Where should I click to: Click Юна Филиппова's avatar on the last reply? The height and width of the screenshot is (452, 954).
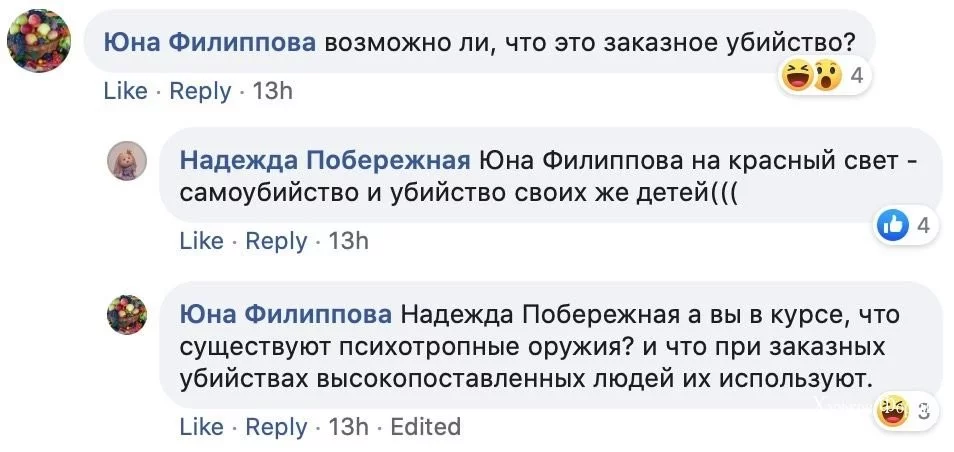pyautogui.click(x=127, y=315)
